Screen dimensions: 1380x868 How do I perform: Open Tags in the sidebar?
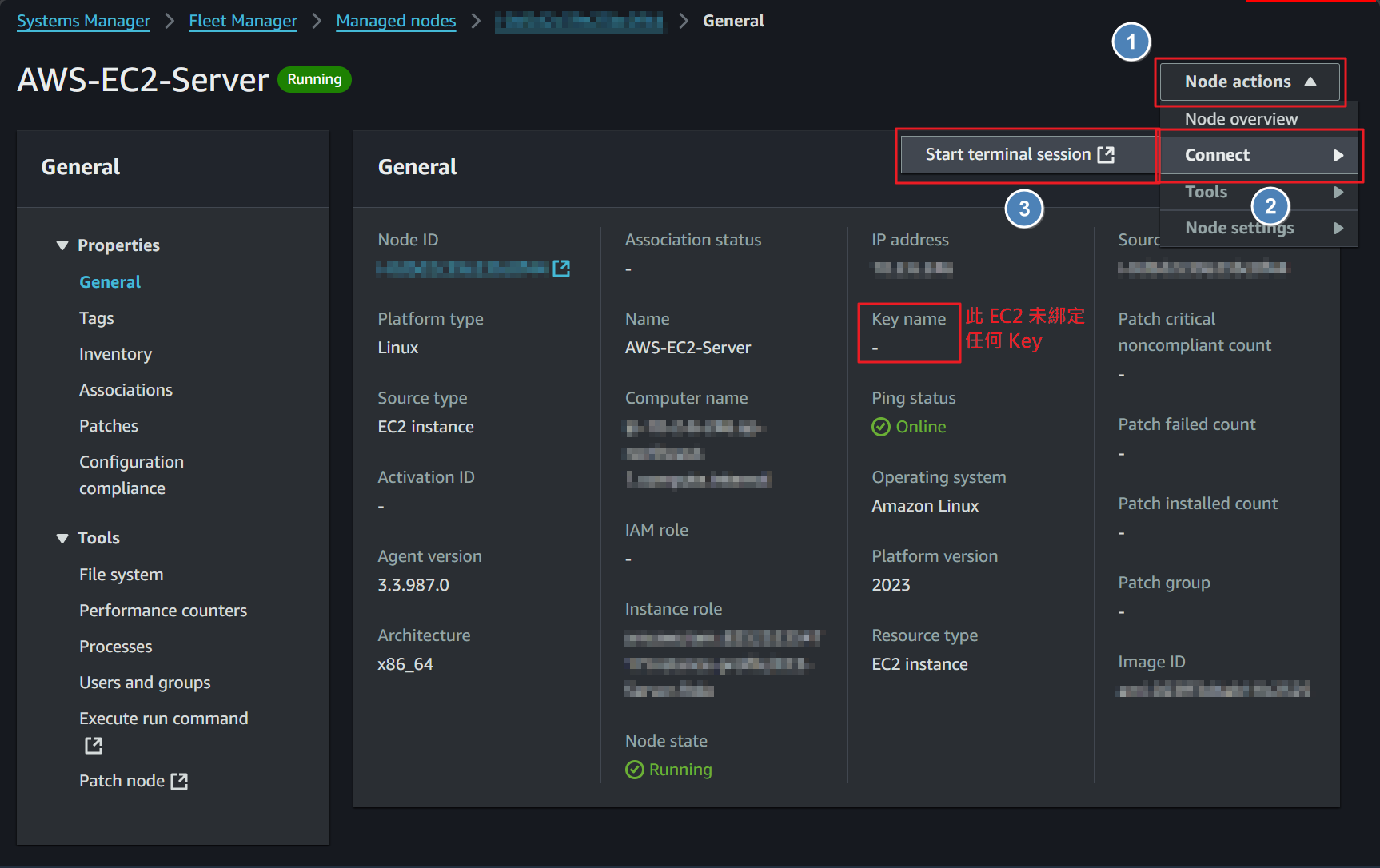point(96,318)
